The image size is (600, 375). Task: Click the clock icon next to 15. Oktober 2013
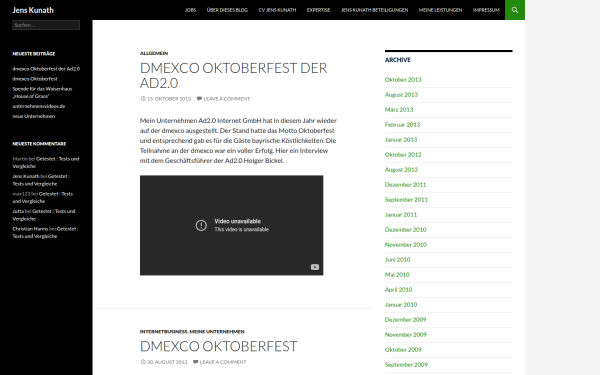pyautogui.click(x=143, y=99)
